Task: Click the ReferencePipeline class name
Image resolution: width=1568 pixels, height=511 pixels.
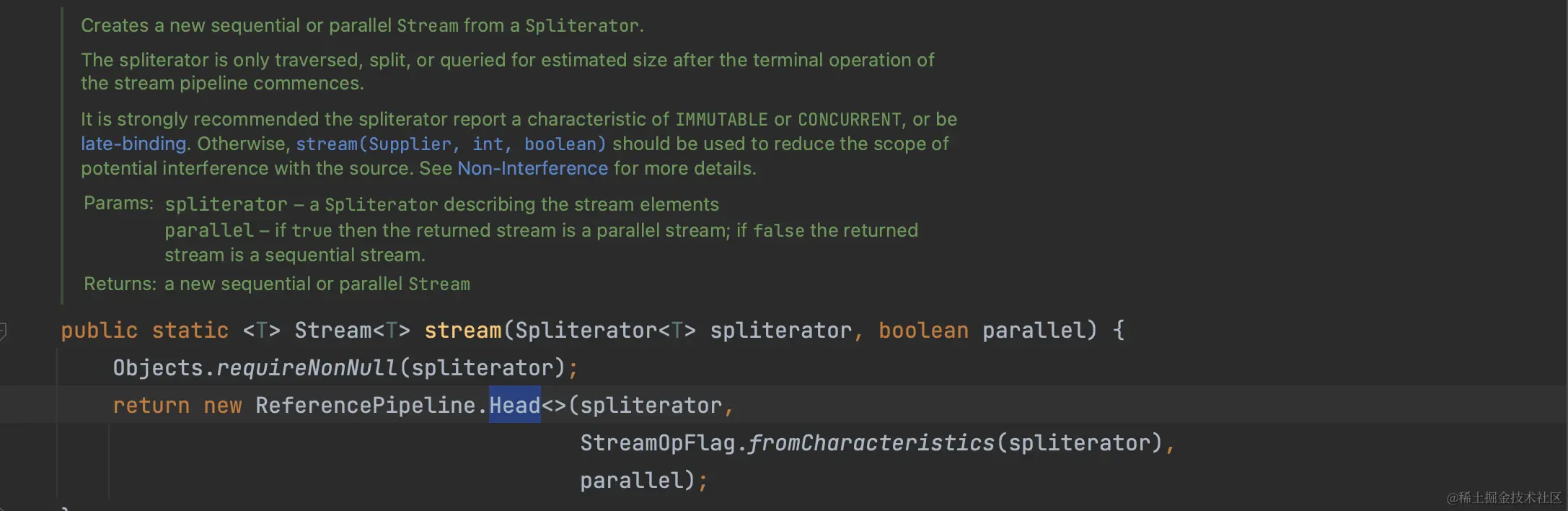Action: pos(366,405)
